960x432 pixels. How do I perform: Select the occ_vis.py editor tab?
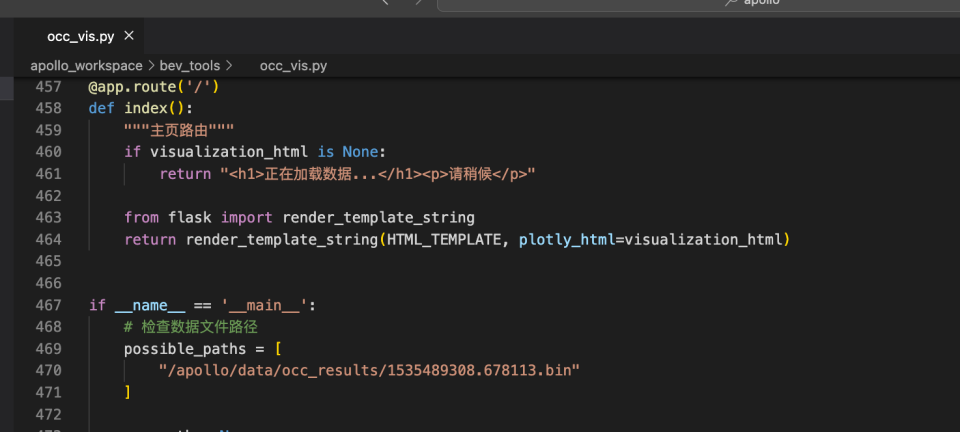tap(80, 36)
